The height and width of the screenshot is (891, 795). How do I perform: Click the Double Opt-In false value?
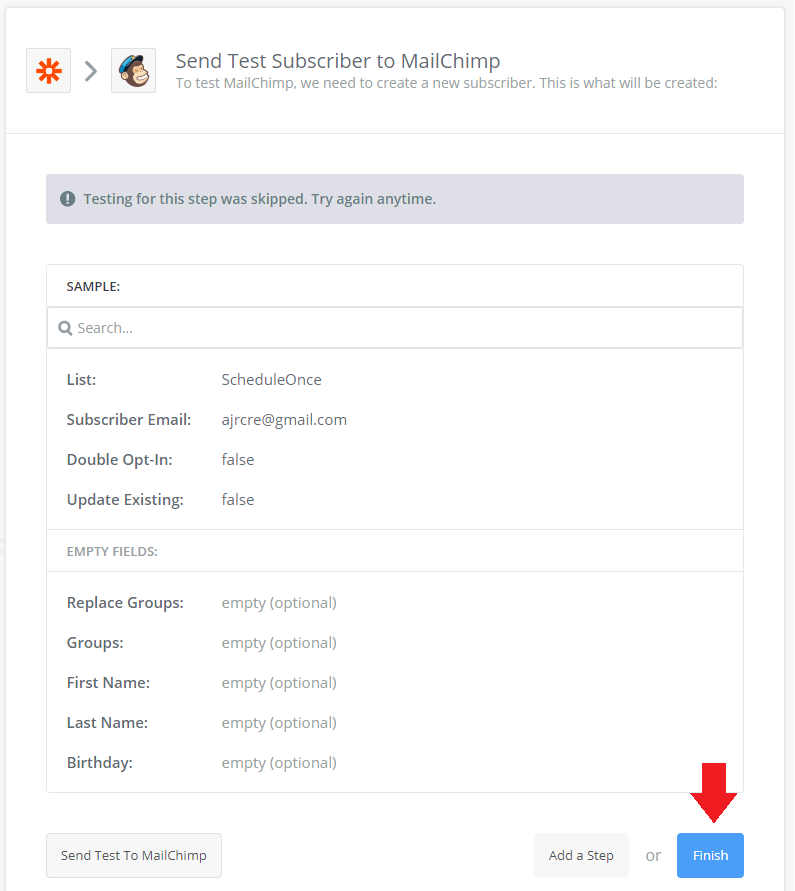tap(238, 460)
